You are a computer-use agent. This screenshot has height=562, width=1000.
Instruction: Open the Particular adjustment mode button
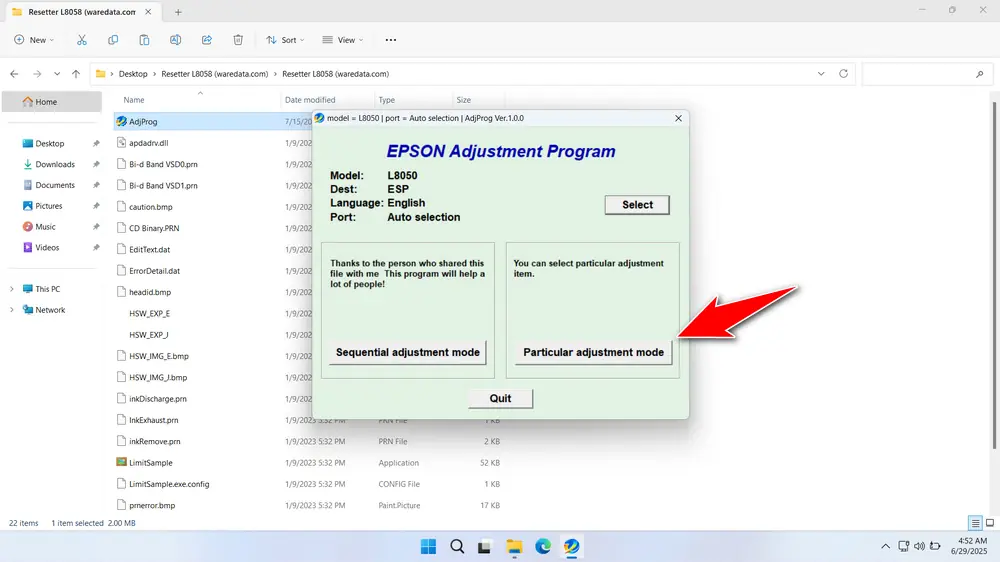pyautogui.click(x=593, y=352)
